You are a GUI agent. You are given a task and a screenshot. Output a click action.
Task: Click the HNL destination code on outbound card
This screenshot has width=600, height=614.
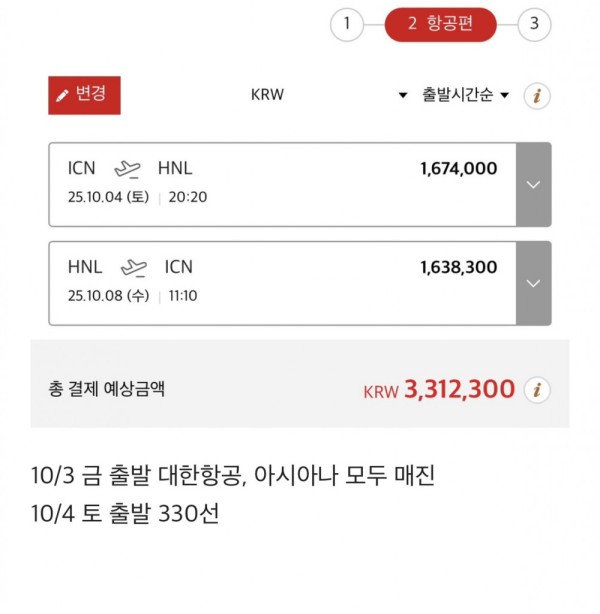click(175, 168)
